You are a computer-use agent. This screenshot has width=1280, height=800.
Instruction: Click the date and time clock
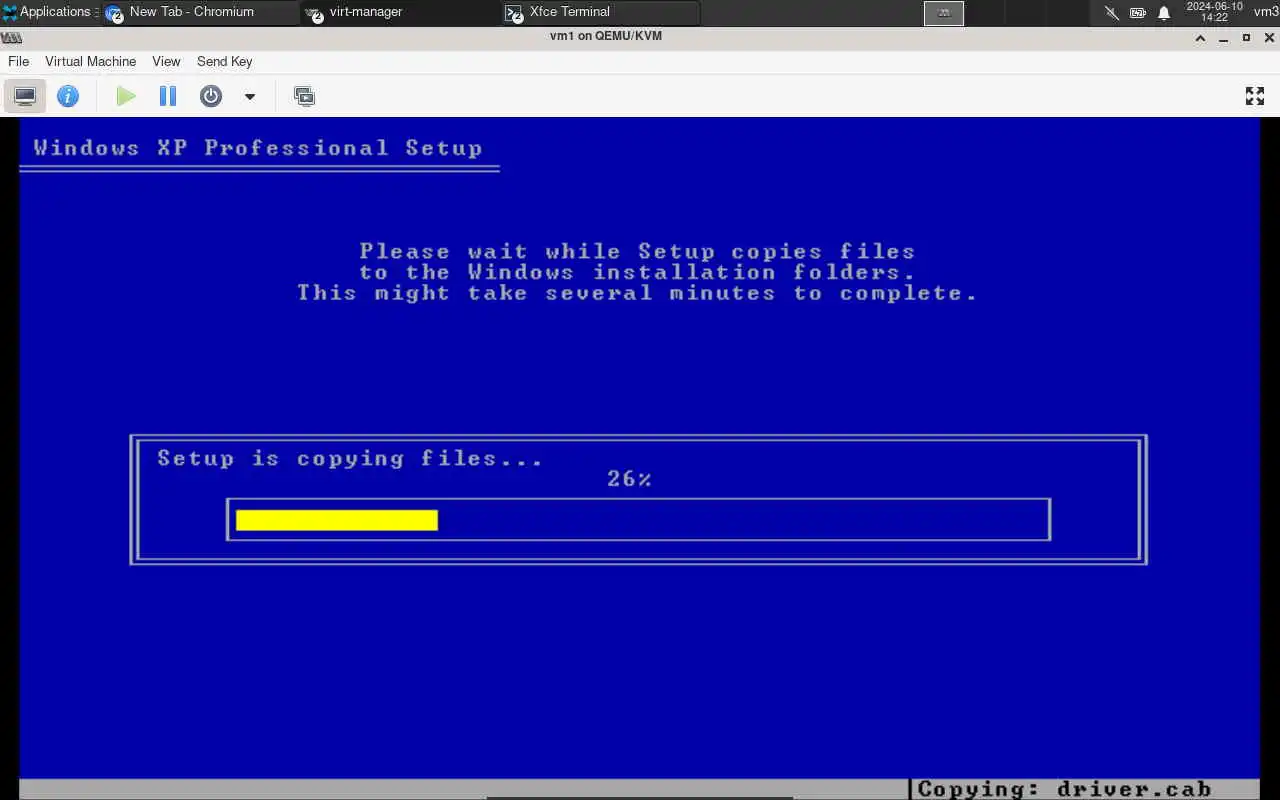pos(1214,12)
